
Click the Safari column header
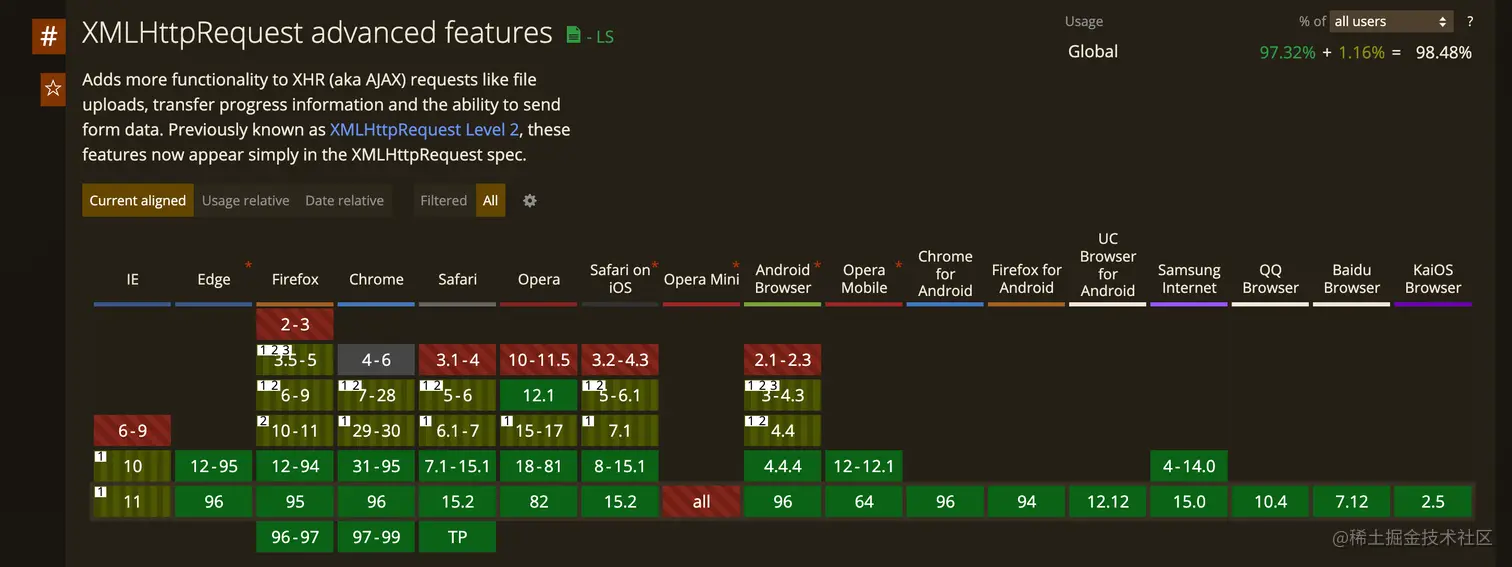point(458,280)
